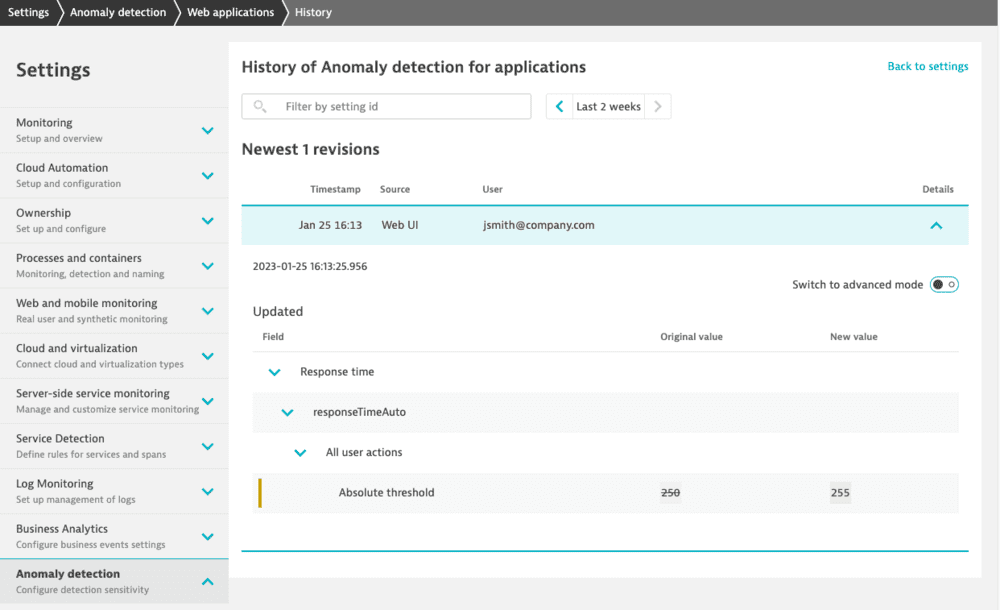The width and height of the screenshot is (1000, 610).
Task: Collapse the Anomaly detection sidebar section
Action: tap(207, 580)
